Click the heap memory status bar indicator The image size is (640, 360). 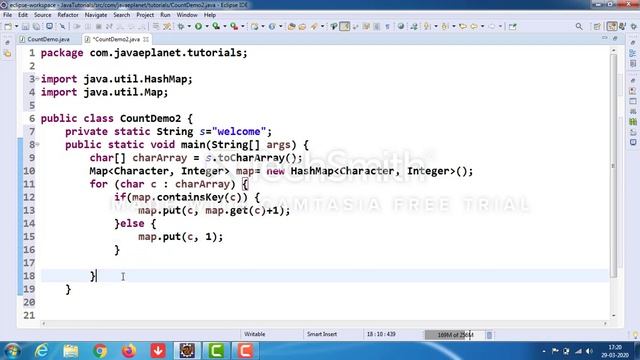pyautogui.click(x=455, y=335)
